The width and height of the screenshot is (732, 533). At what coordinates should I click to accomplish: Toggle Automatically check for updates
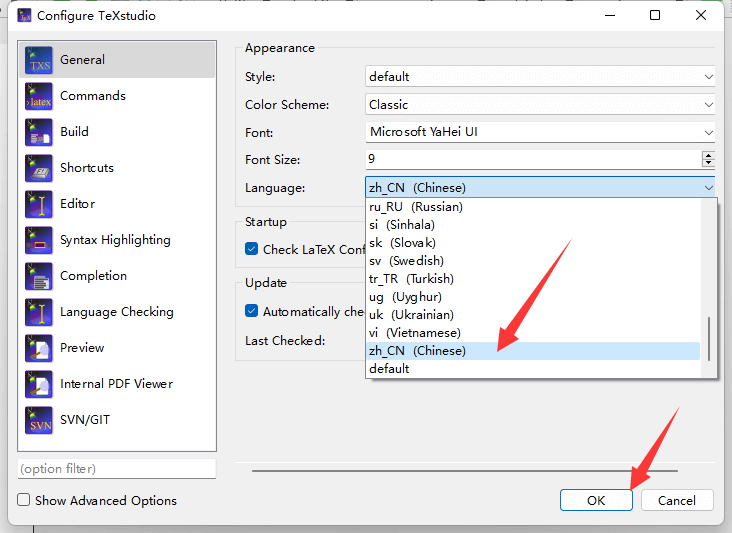click(251, 311)
